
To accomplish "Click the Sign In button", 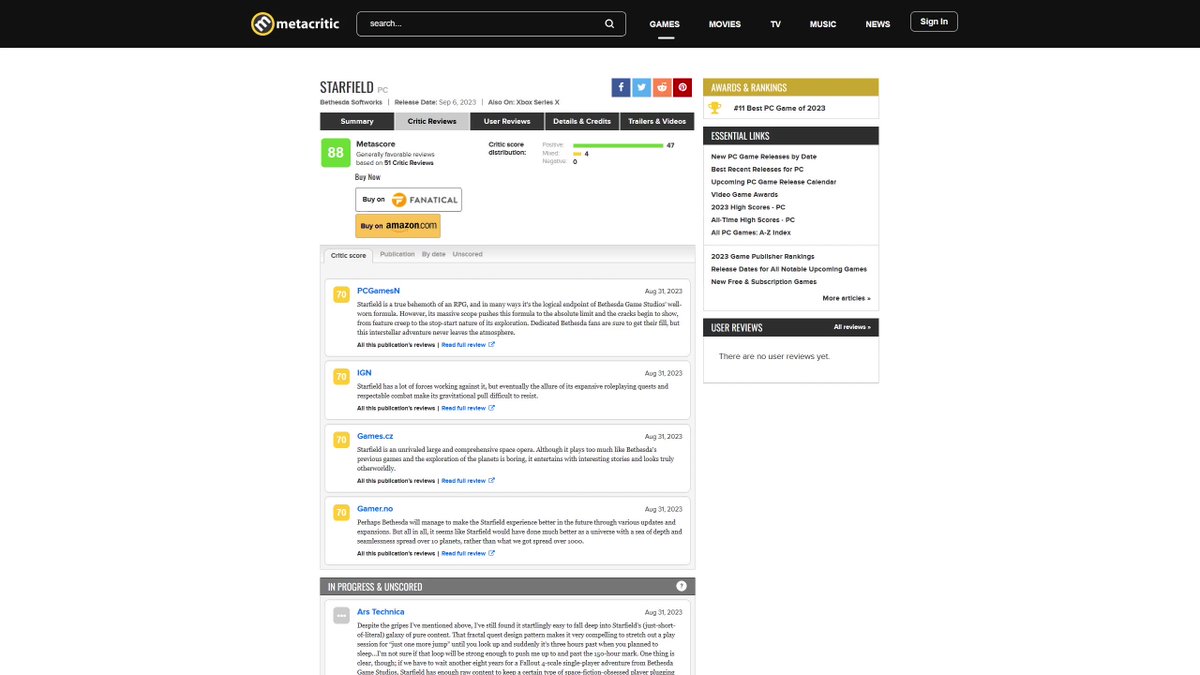I will pos(934,22).
